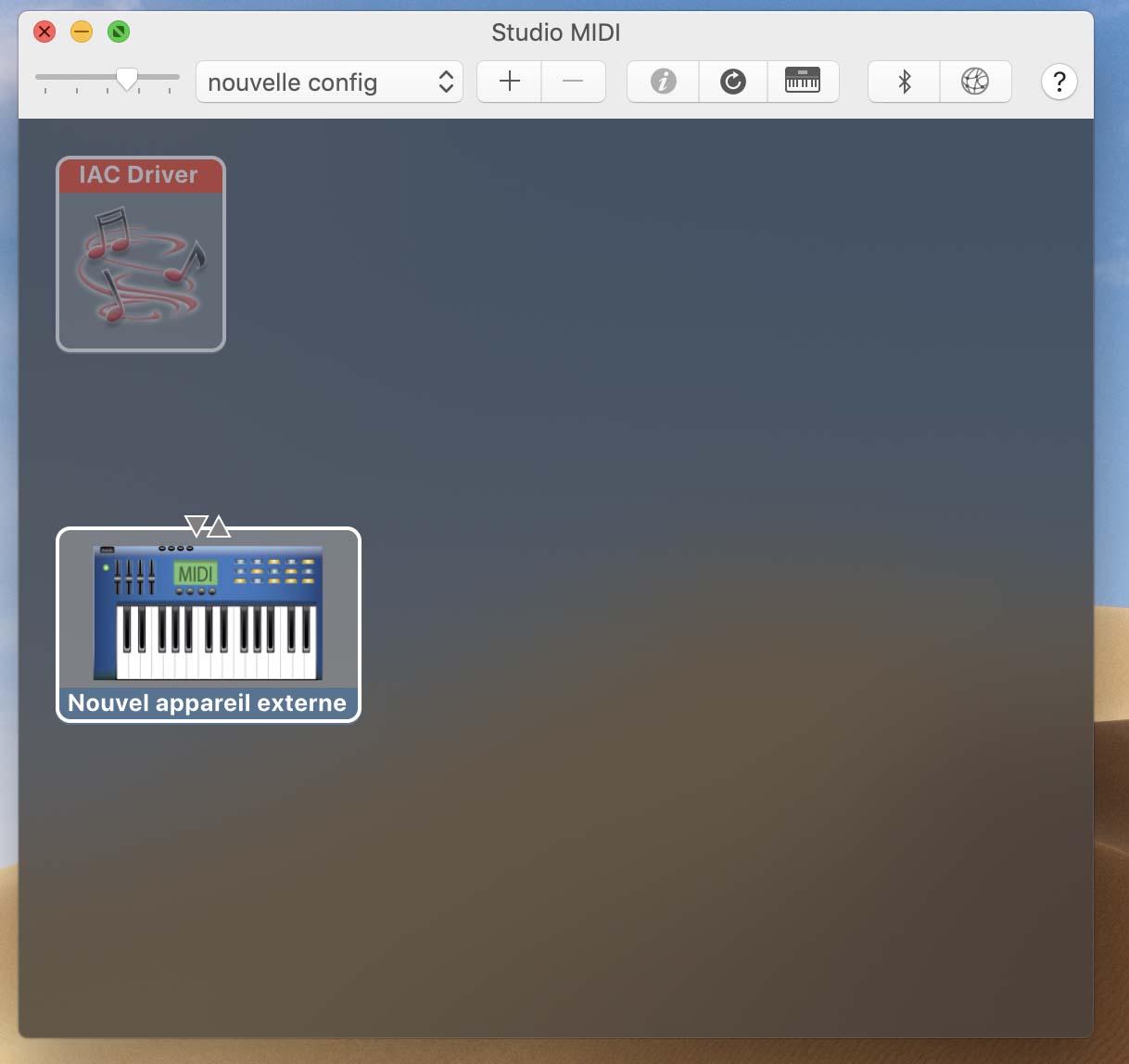
Task: Adjust the icon size slider thumb
Action: click(126, 80)
